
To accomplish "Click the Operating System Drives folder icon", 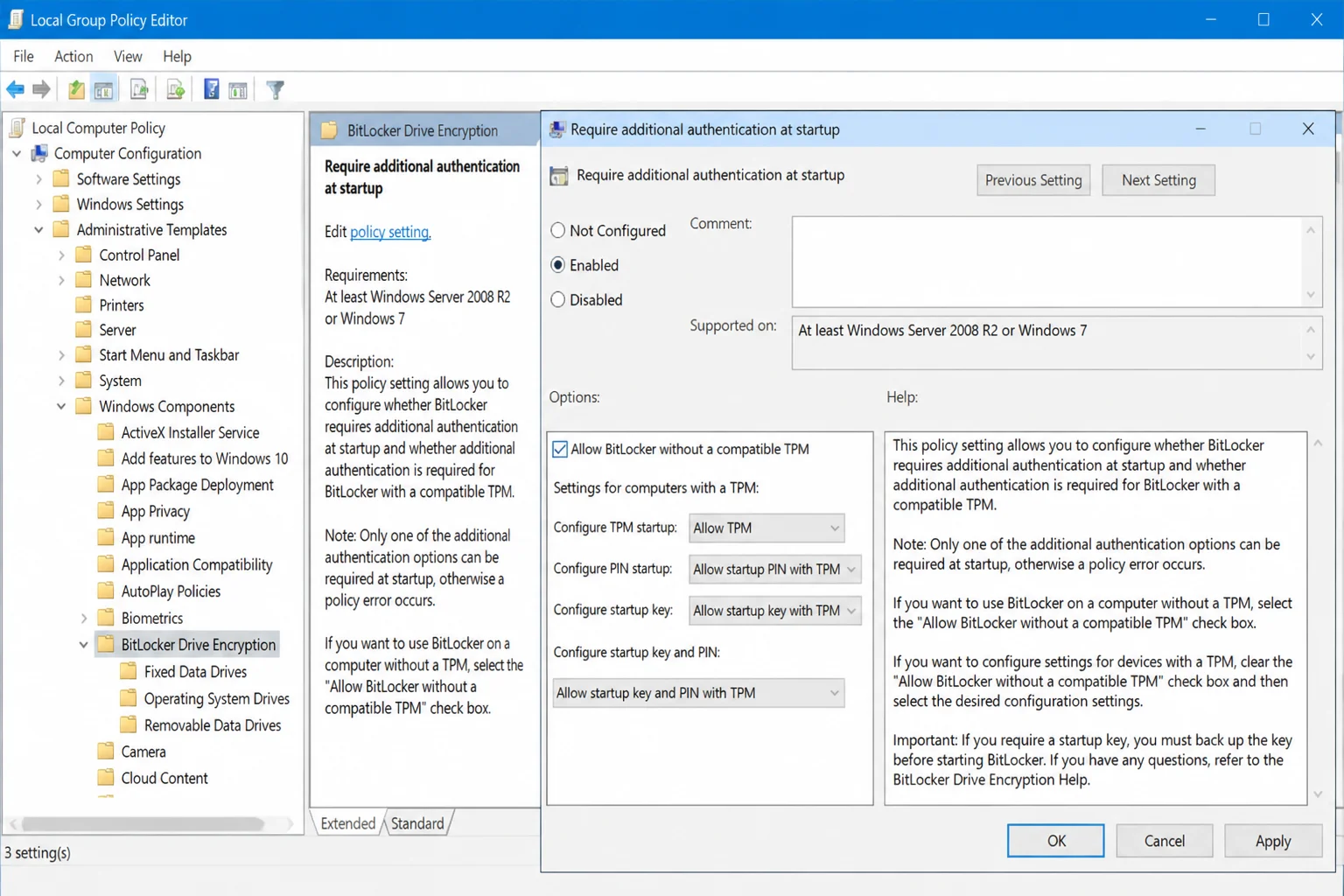I will [129, 698].
